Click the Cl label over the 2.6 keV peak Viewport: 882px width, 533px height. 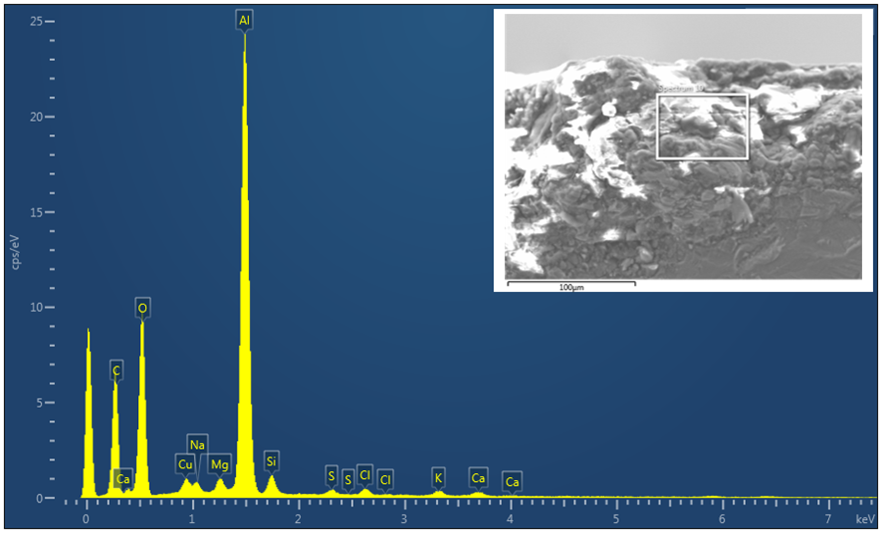point(365,475)
